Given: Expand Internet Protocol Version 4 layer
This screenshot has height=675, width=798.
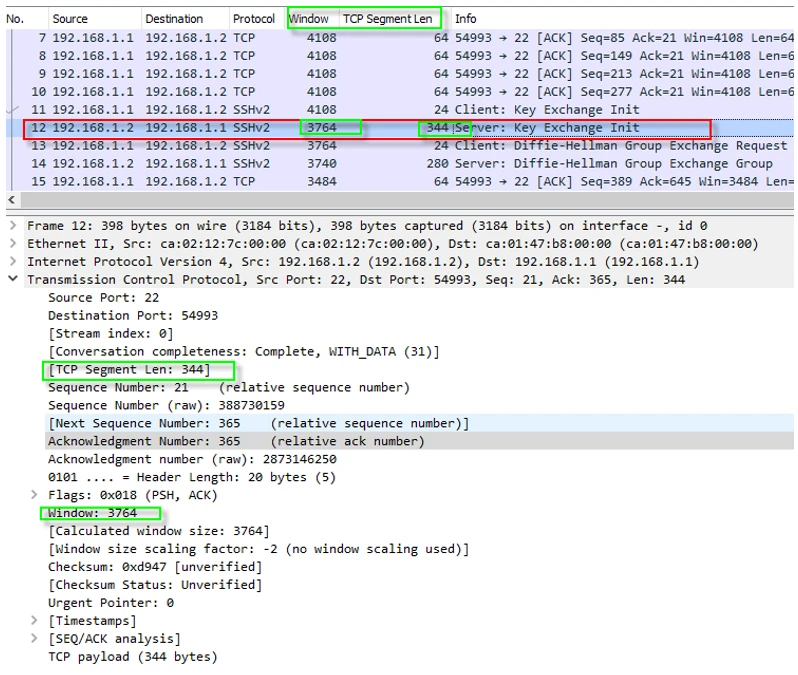Looking at the screenshot, I should [x=12, y=262].
